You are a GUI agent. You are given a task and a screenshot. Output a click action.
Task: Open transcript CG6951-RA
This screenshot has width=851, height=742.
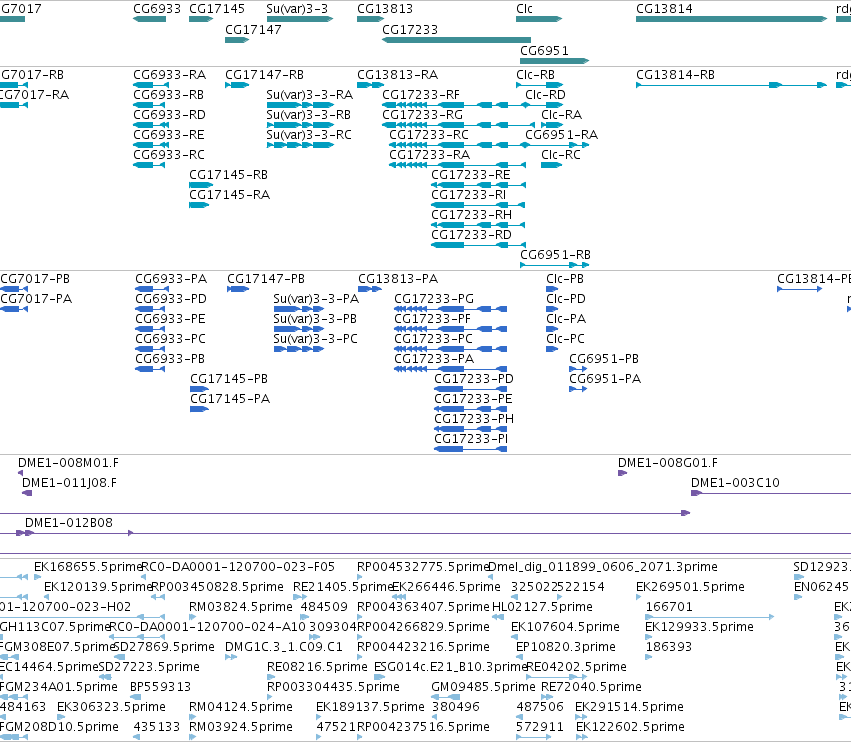point(561,135)
